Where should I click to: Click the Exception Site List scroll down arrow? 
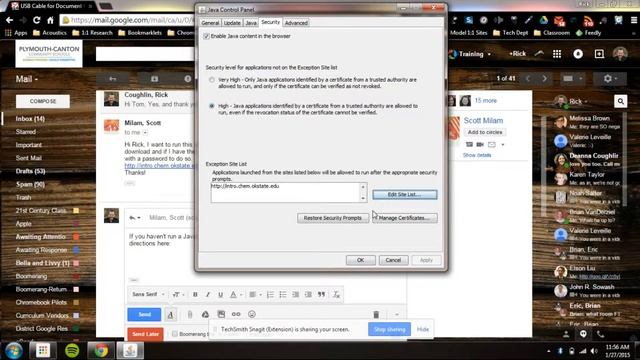363,198
